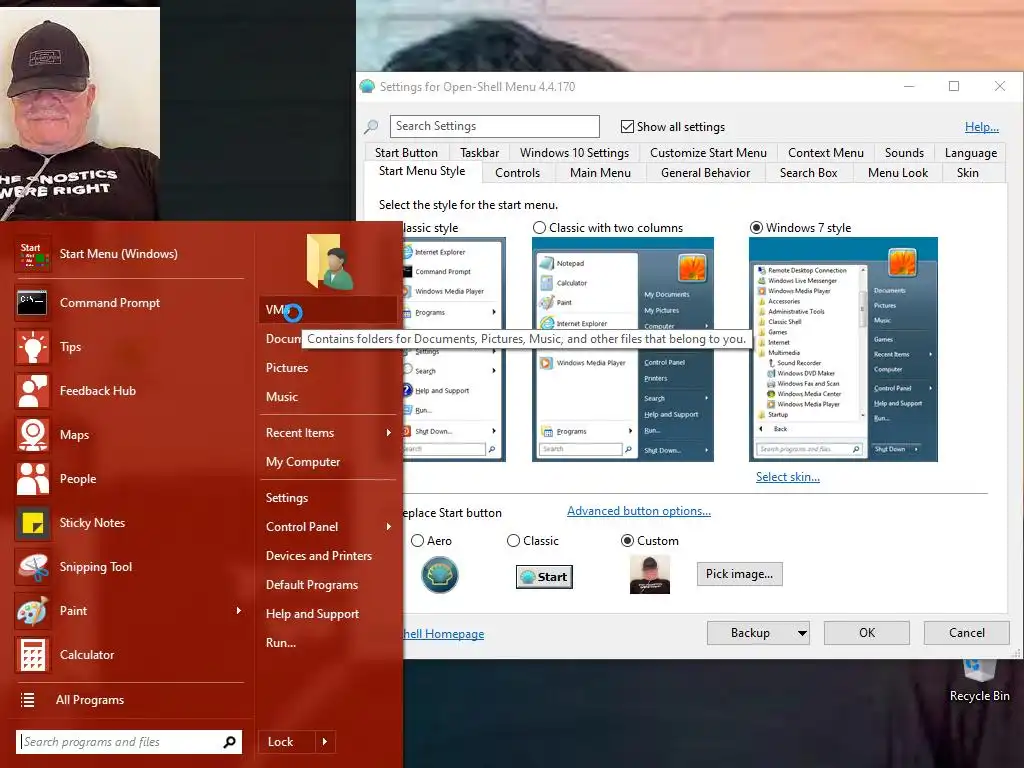Open Pictures in start menu

click(x=328, y=368)
